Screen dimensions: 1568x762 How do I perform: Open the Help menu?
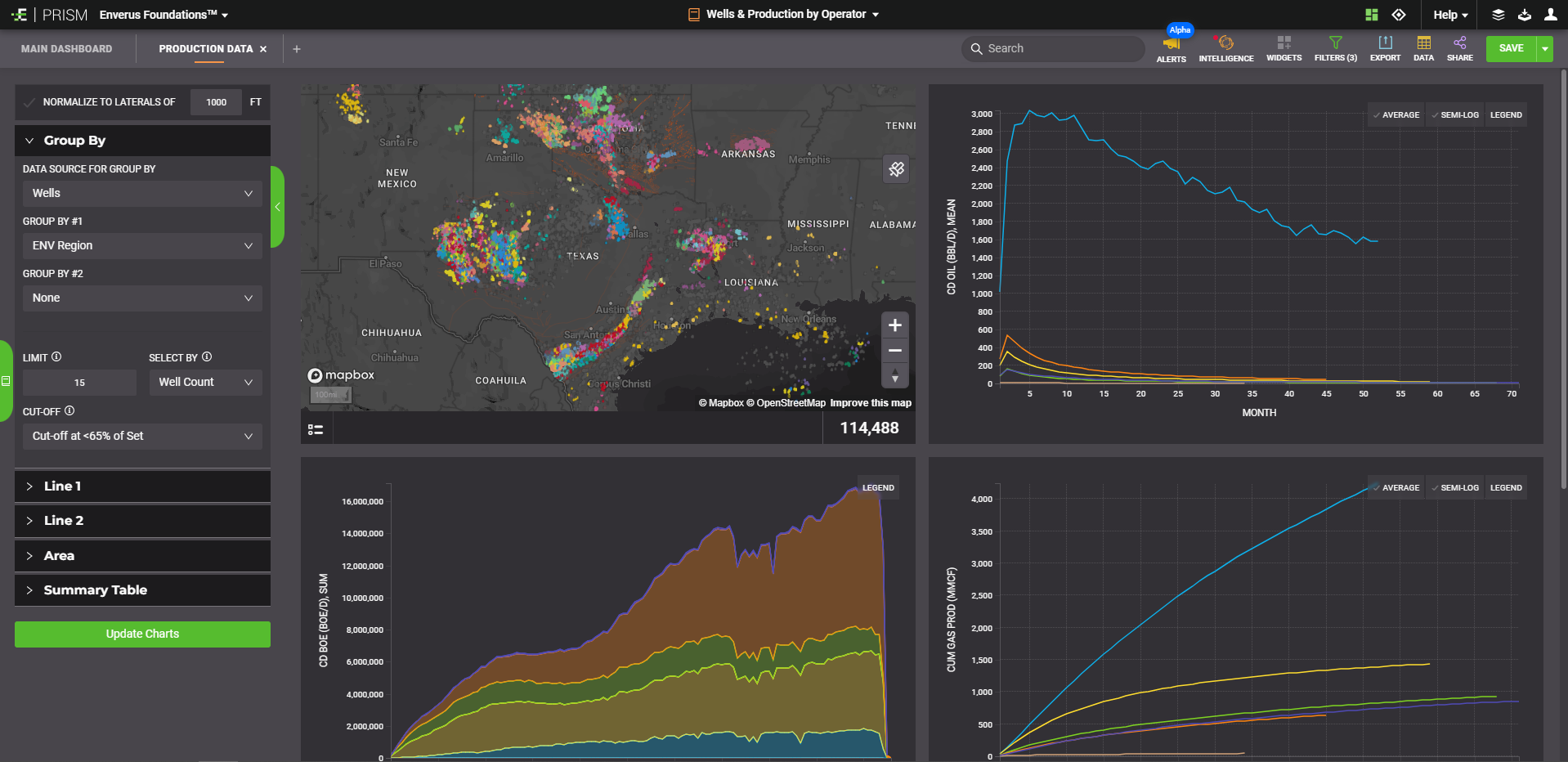pos(1449,15)
